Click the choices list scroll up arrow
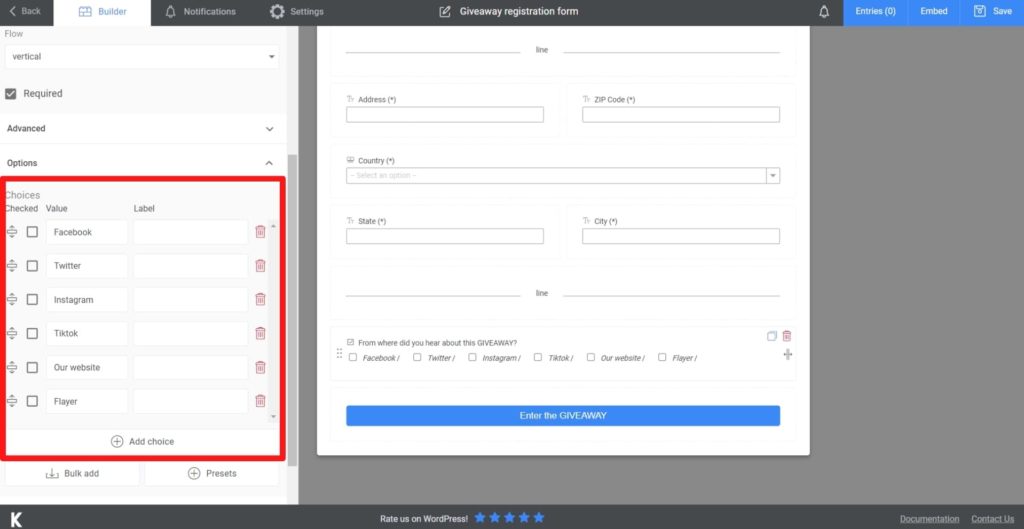 [x=273, y=227]
